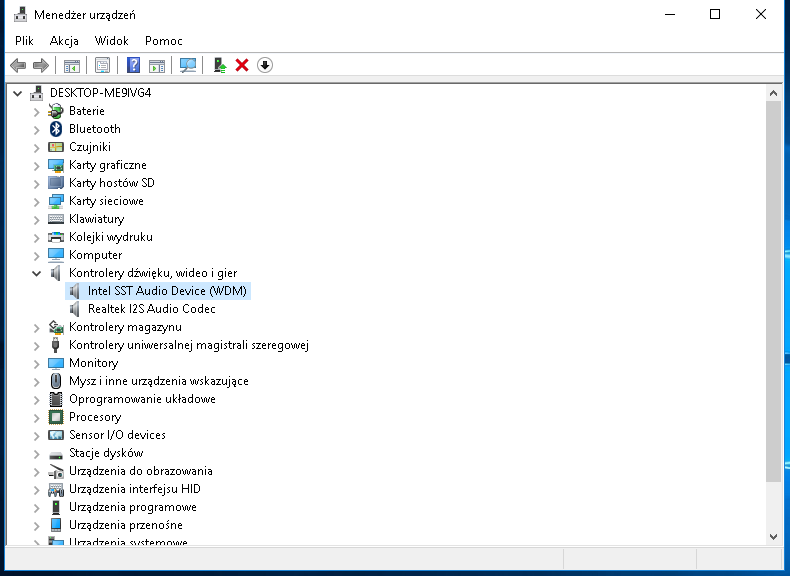The width and height of the screenshot is (790, 576).
Task: Open the Plik menu
Action: [x=24, y=41]
